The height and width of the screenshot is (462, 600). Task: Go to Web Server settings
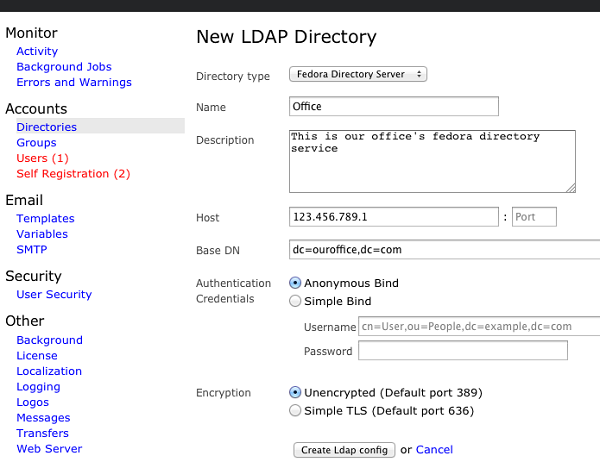point(49,449)
